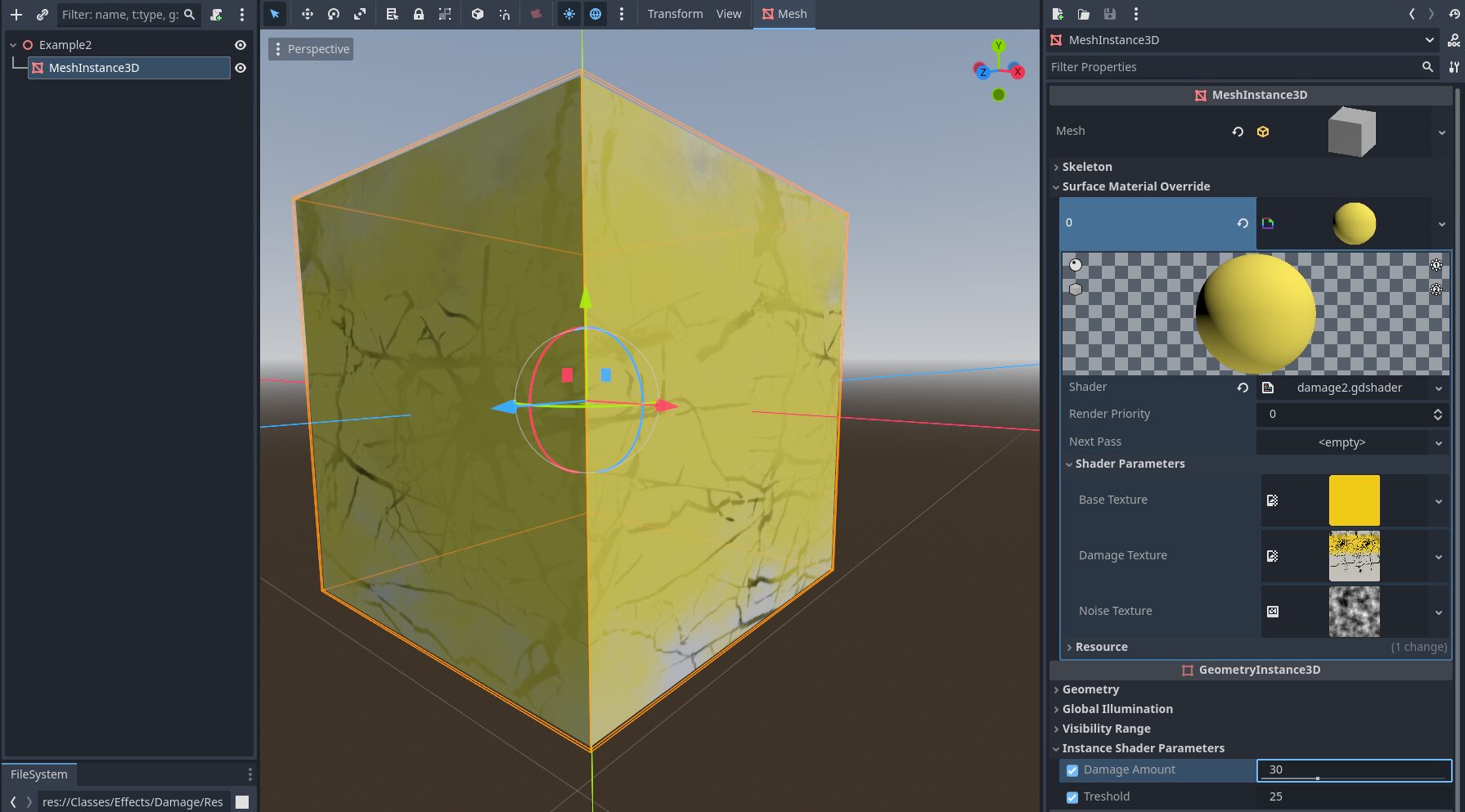The width and height of the screenshot is (1465, 812).
Task: Hide the Example2 node with eye icon
Action: pos(240,45)
